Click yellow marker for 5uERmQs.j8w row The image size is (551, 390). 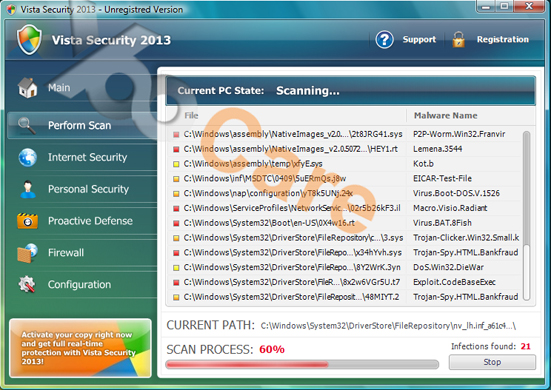pos(176,178)
